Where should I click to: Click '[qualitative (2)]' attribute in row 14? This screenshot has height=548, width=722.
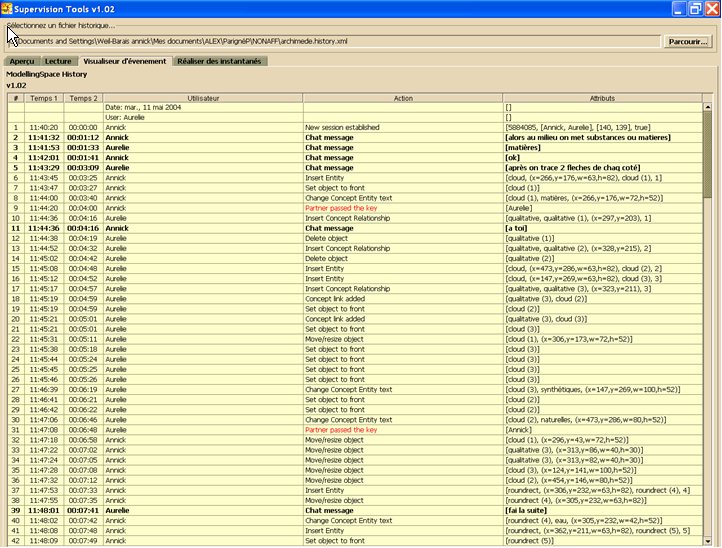[x=603, y=259]
